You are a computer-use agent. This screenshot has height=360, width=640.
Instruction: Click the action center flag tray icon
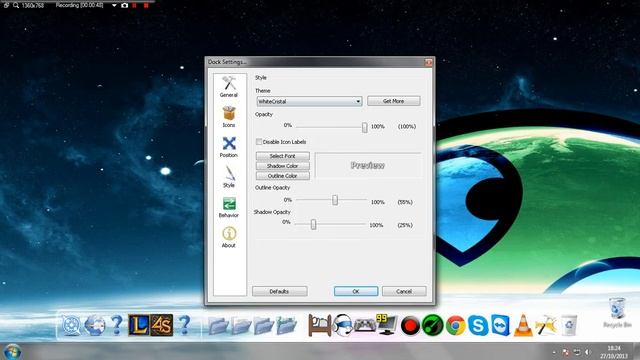(566, 352)
